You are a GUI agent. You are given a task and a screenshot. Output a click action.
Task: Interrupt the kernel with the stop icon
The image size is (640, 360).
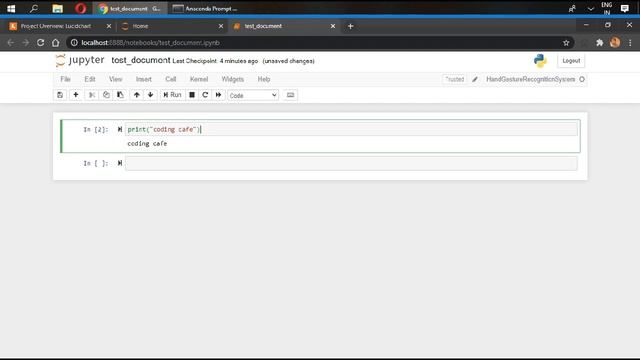pos(192,95)
